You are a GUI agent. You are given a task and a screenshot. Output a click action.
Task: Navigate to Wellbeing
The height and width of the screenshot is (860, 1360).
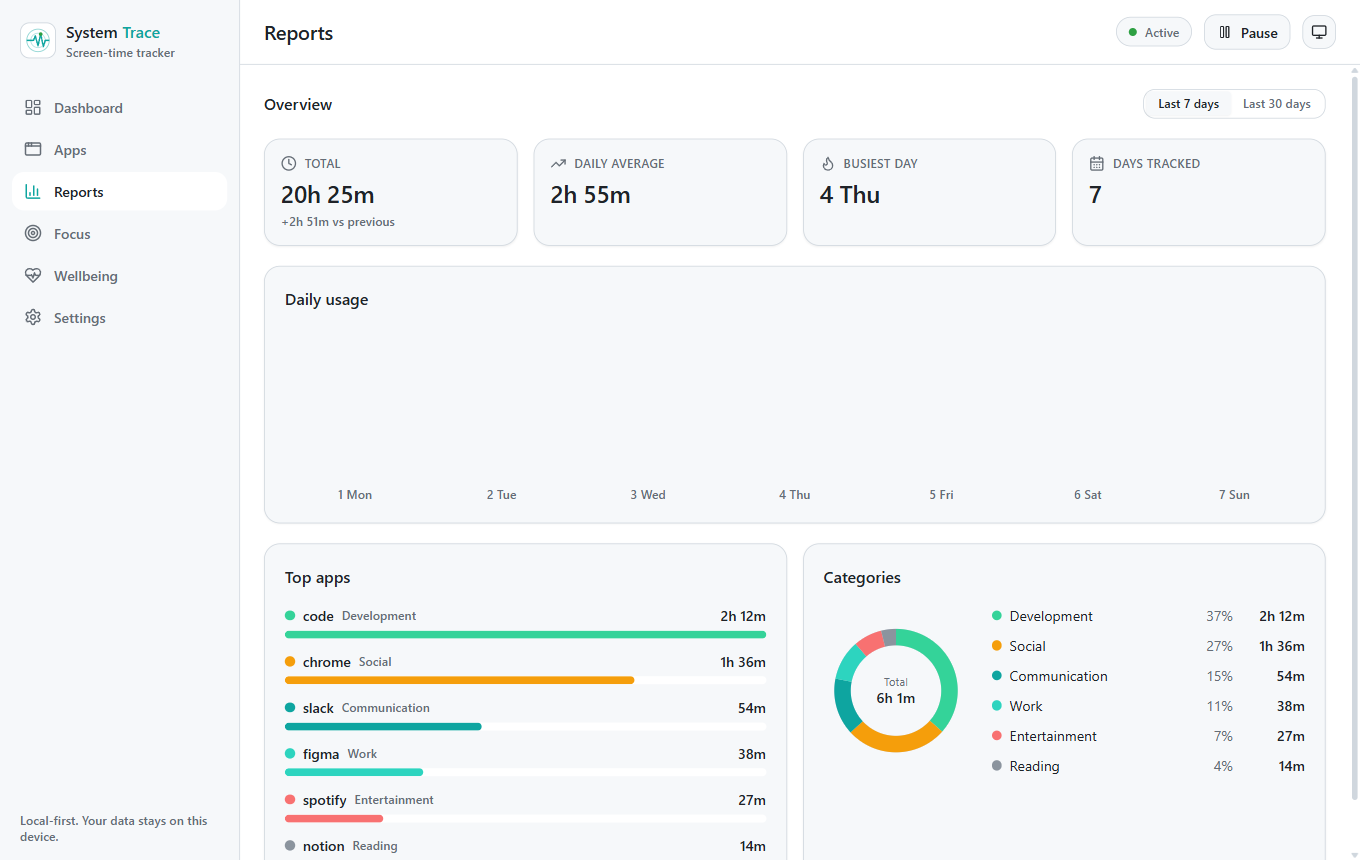[119, 276]
